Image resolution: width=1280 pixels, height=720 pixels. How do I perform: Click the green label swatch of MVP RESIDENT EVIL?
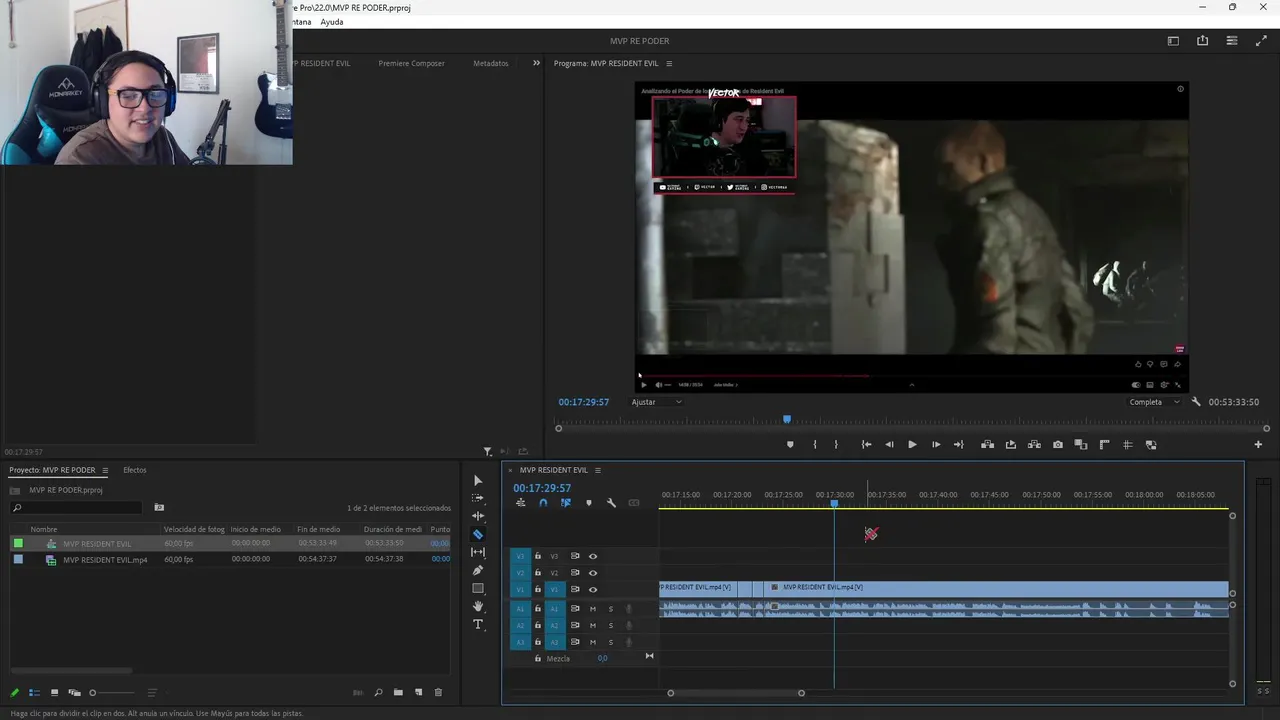18,543
